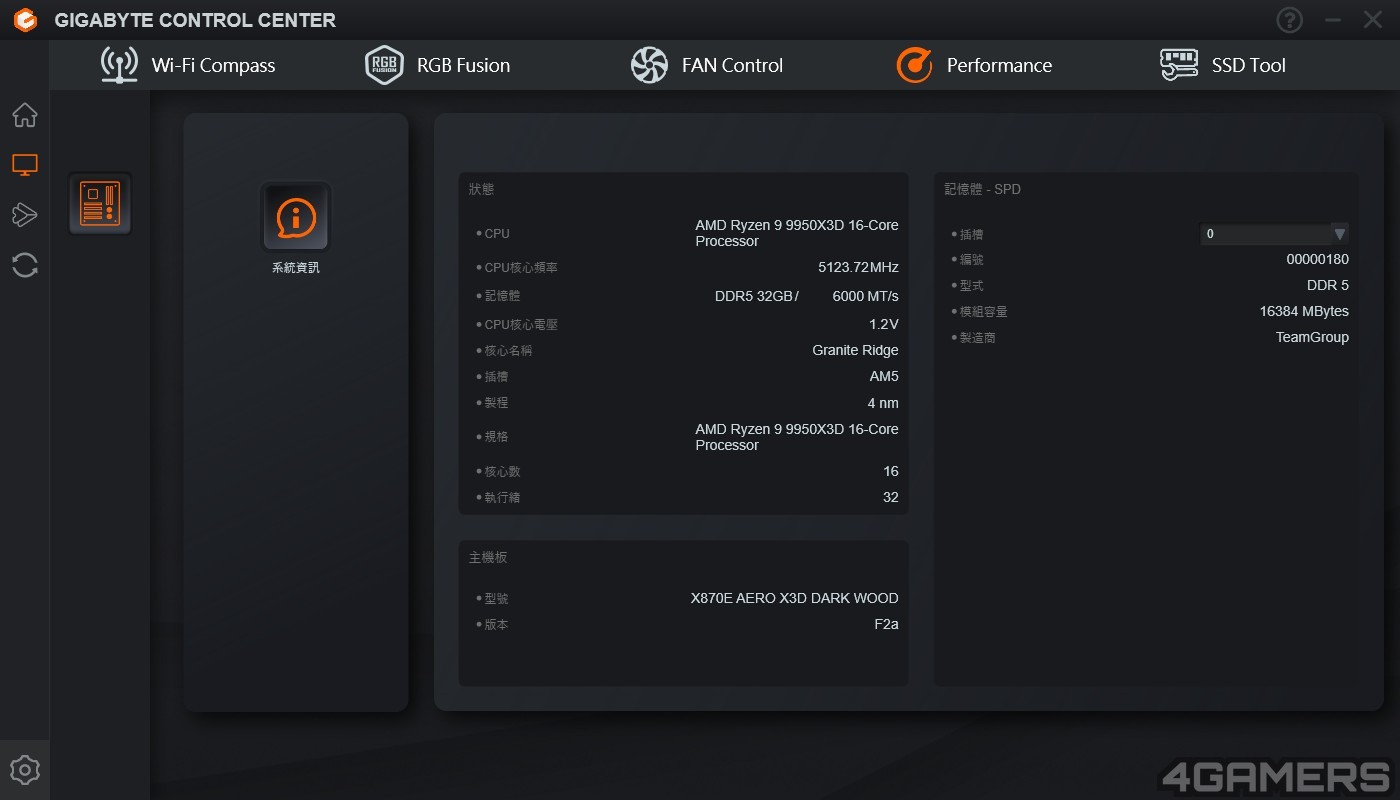Minimize the Gigabyte Control Center window

click(x=1332, y=20)
